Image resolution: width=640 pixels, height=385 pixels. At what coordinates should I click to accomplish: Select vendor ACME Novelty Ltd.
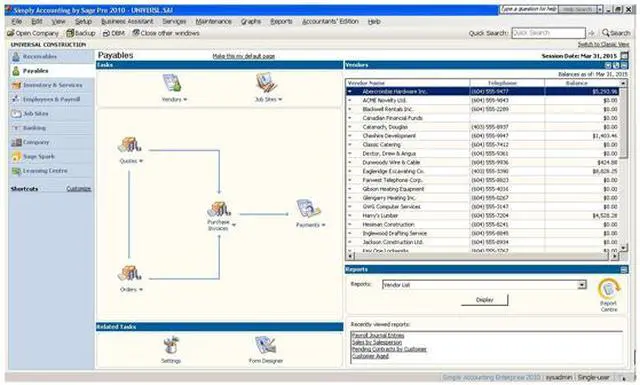tap(384, 100)
